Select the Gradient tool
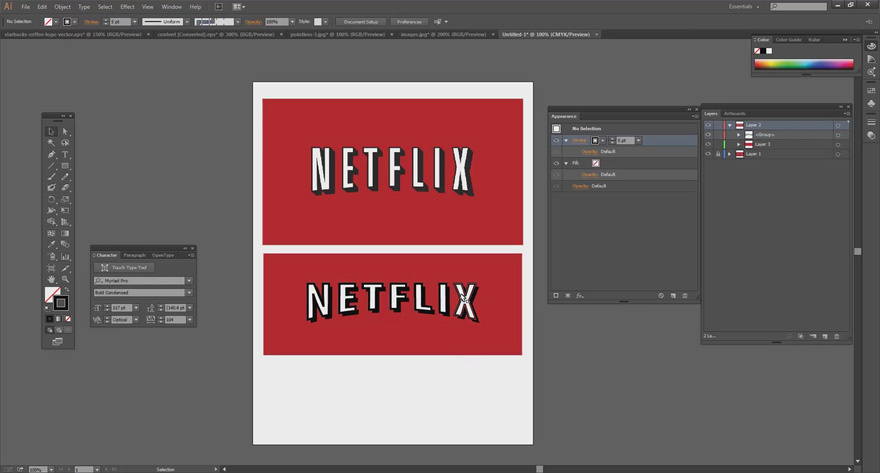 coord(65,233)
